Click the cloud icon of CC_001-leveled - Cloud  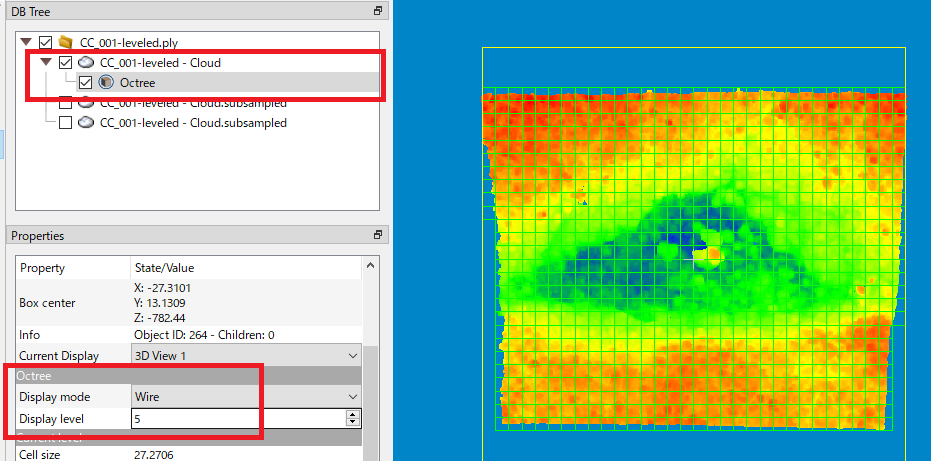(x=87, y=63)
